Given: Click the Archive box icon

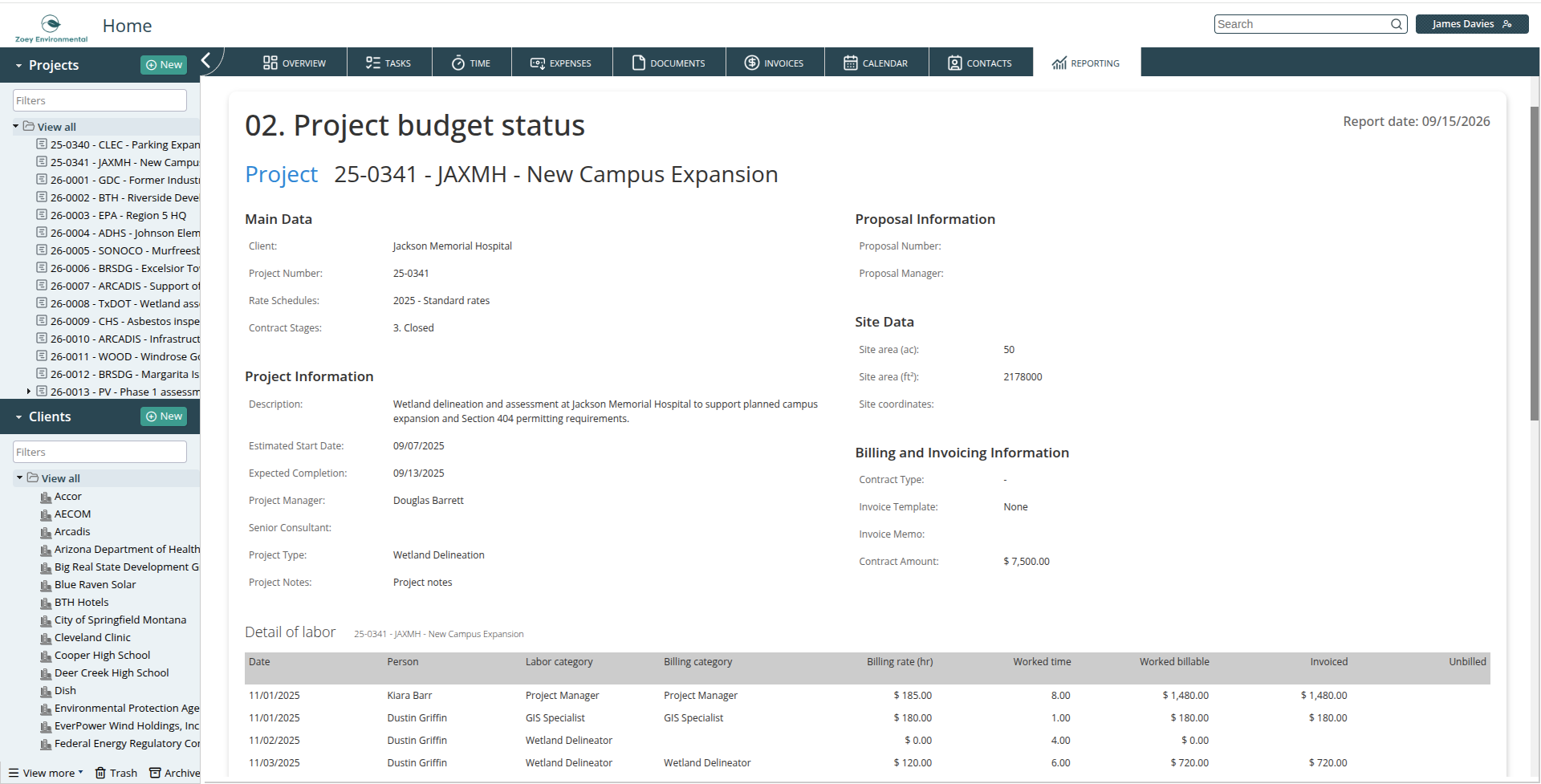Looking at the screenshot, I should [x=155, y=773].
